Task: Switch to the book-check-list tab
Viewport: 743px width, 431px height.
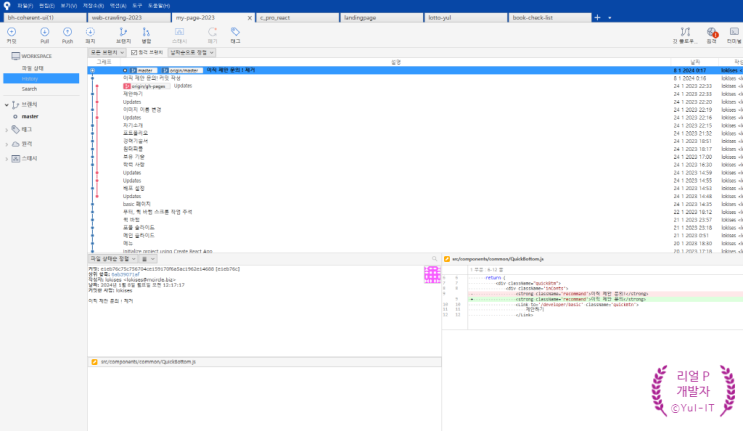Action: point(550,18)
